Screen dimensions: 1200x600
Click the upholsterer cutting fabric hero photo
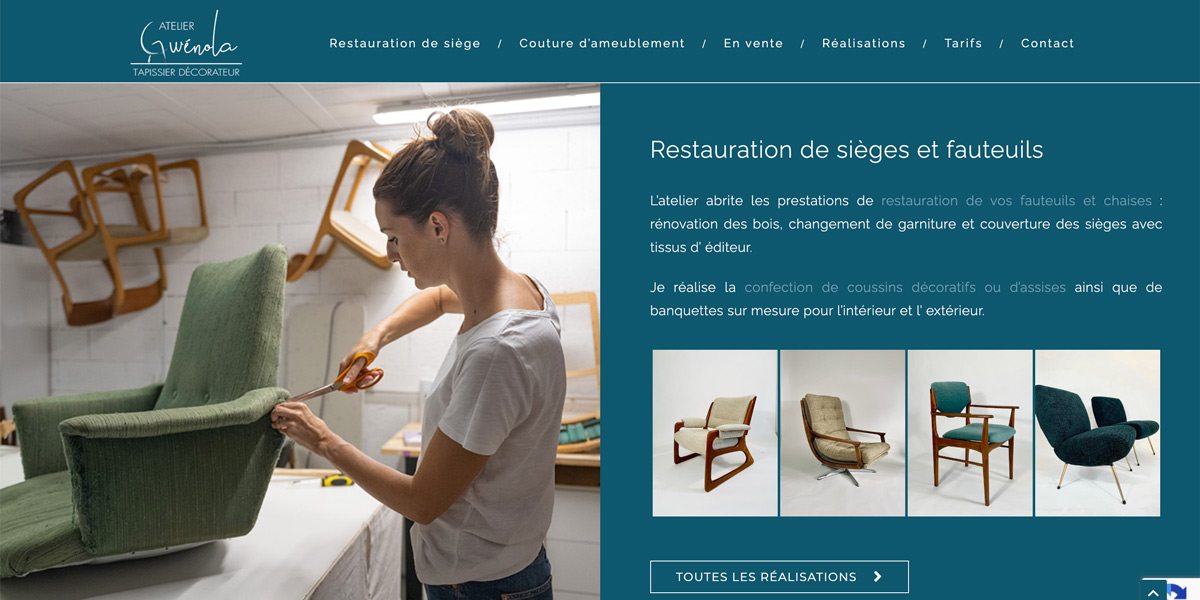300,341
